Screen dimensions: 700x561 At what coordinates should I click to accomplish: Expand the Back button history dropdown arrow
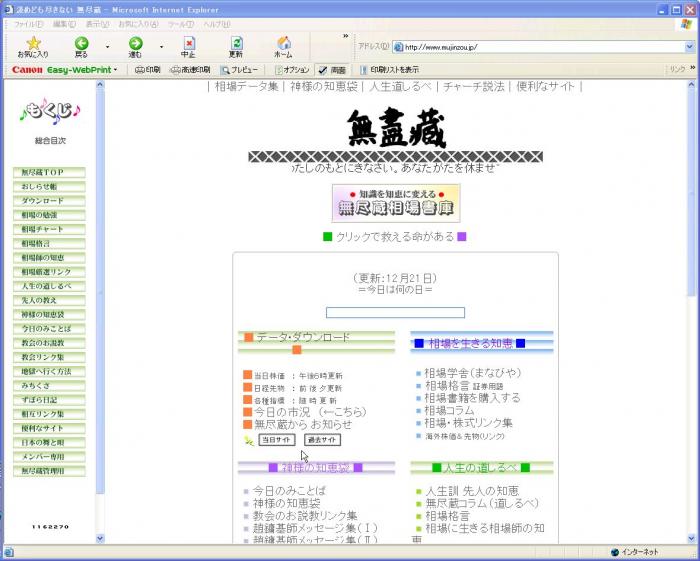coord(108,46)
